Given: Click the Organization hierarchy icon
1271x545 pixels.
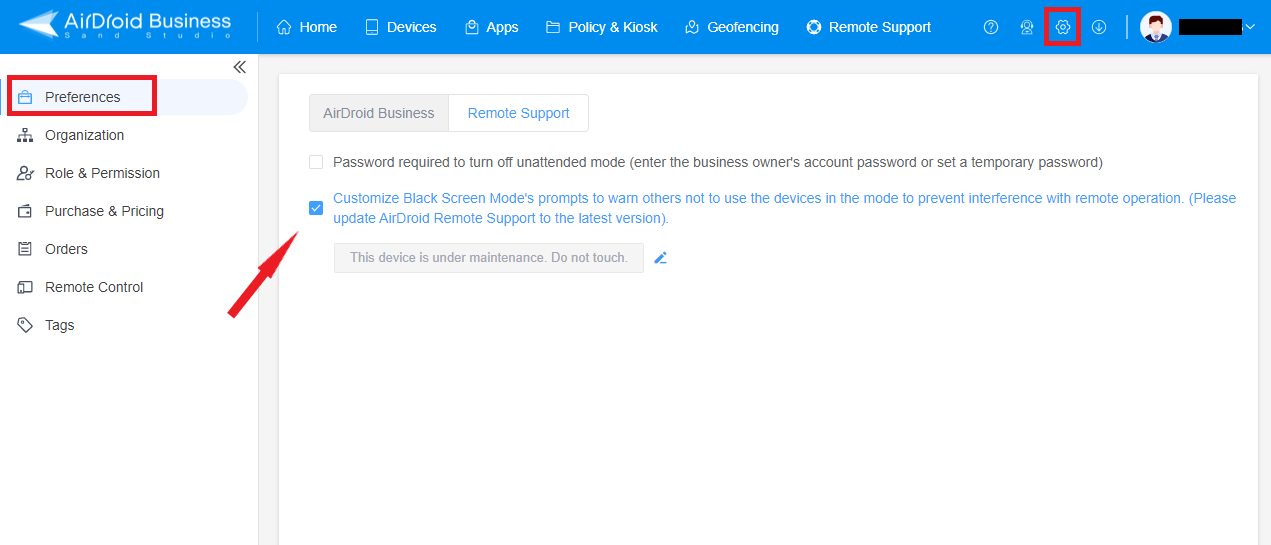Looking at the screenshot, I should pyautogui.click(x=25, y=135).
